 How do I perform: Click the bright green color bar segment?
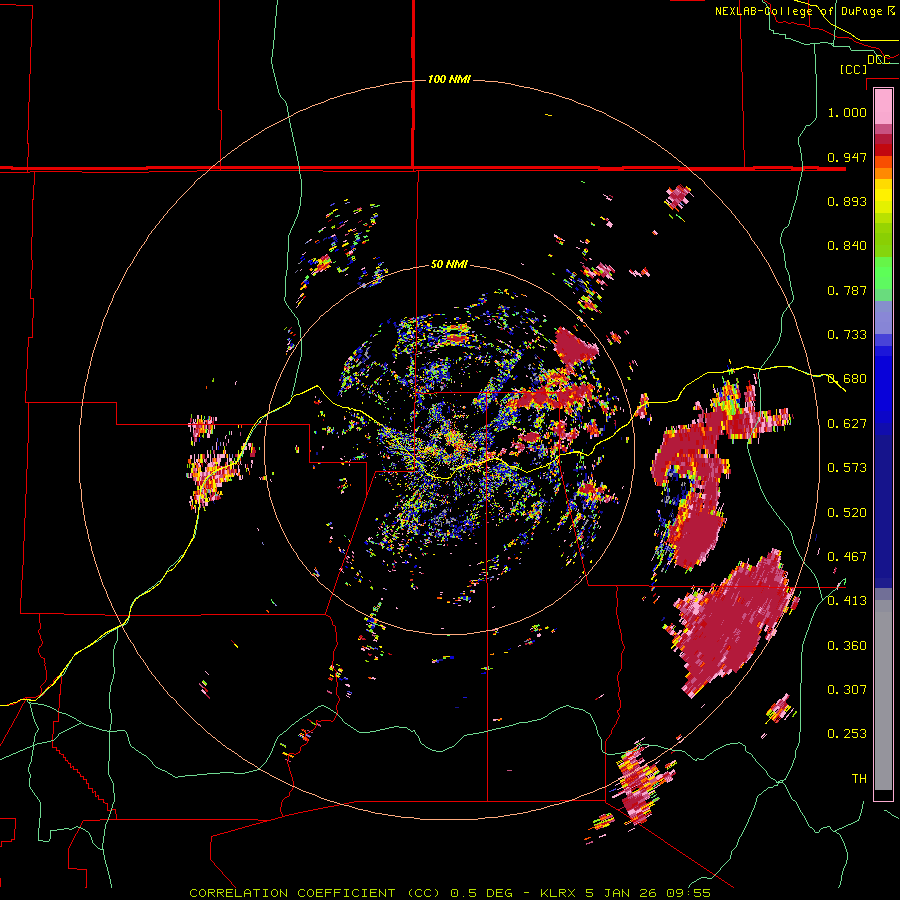[883, 273]
